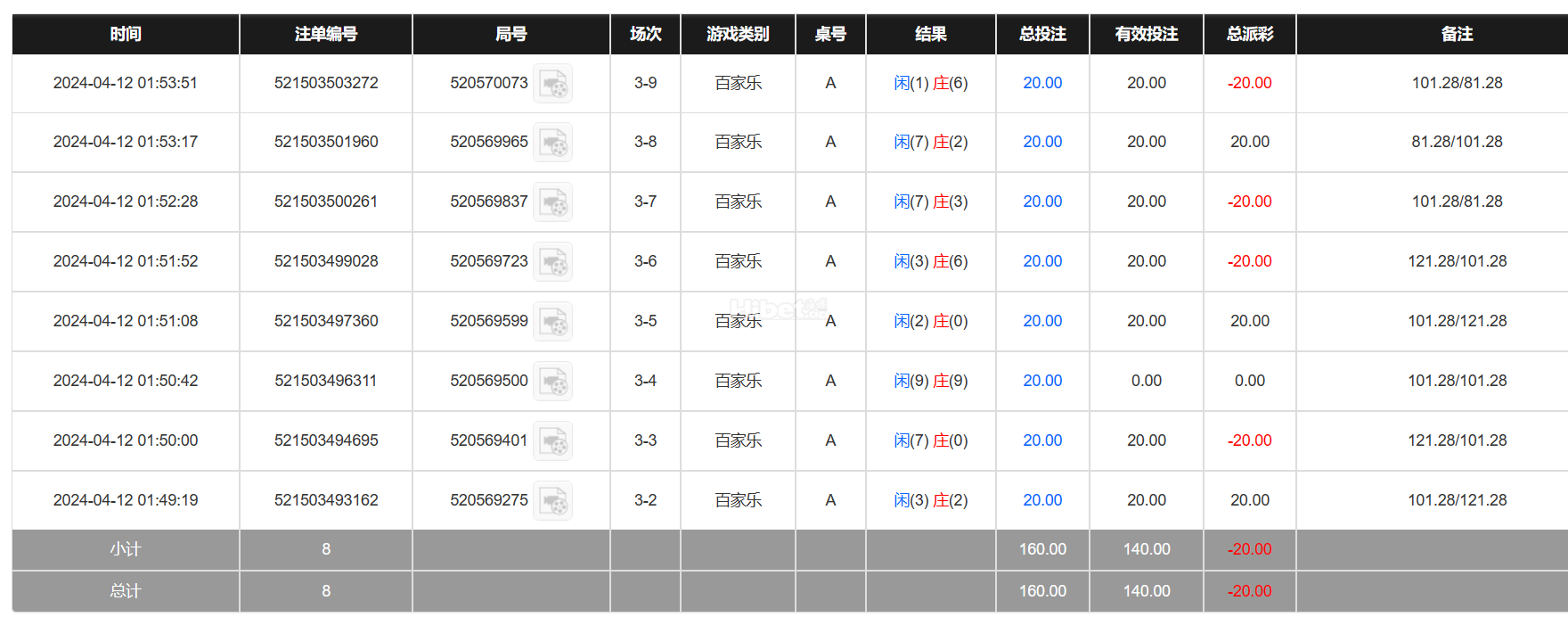Select the 小计 subtotal row label
Image resolution: width=1568 pixels, height=617 pixels.
tap(126, 549)
